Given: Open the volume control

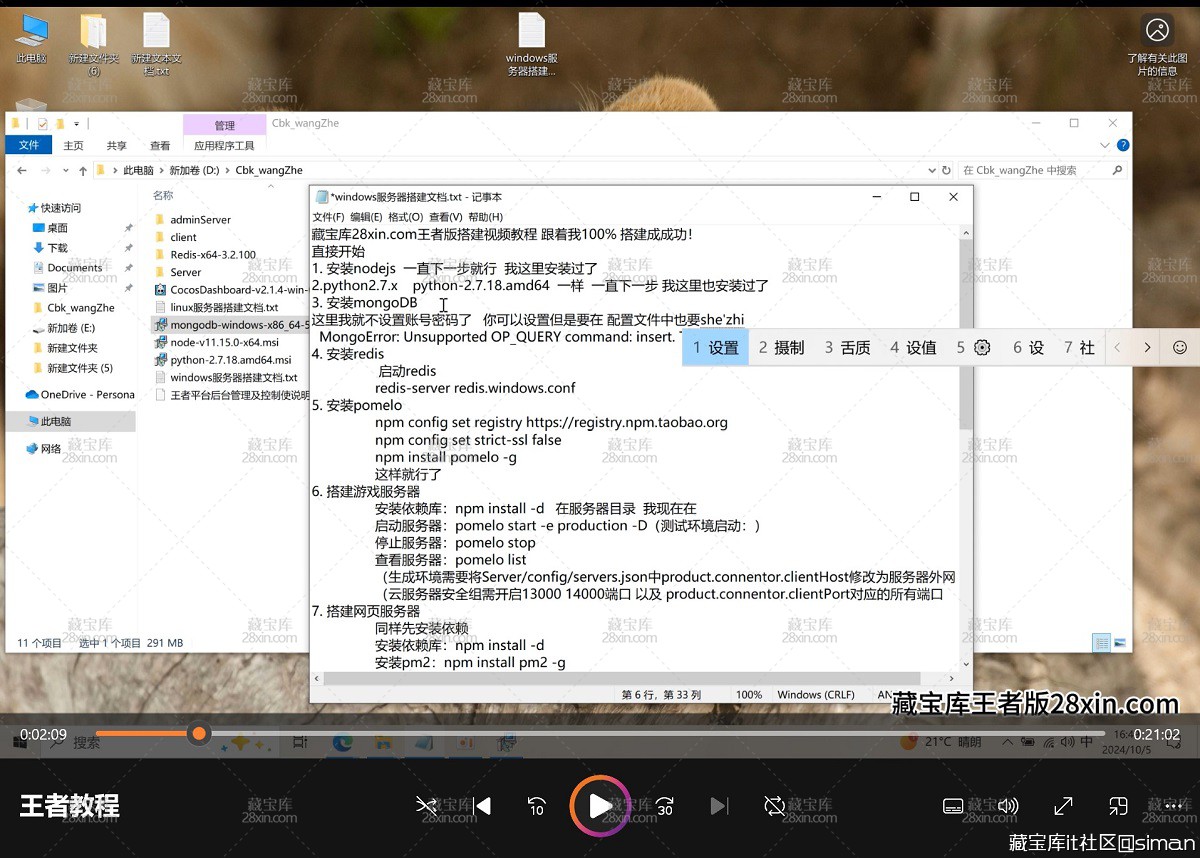Looking at the screenshot, I should click(1008, 806).
